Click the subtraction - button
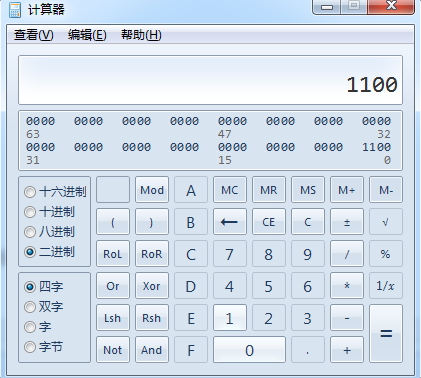The image size is (421, 378). tap(347, 318)
